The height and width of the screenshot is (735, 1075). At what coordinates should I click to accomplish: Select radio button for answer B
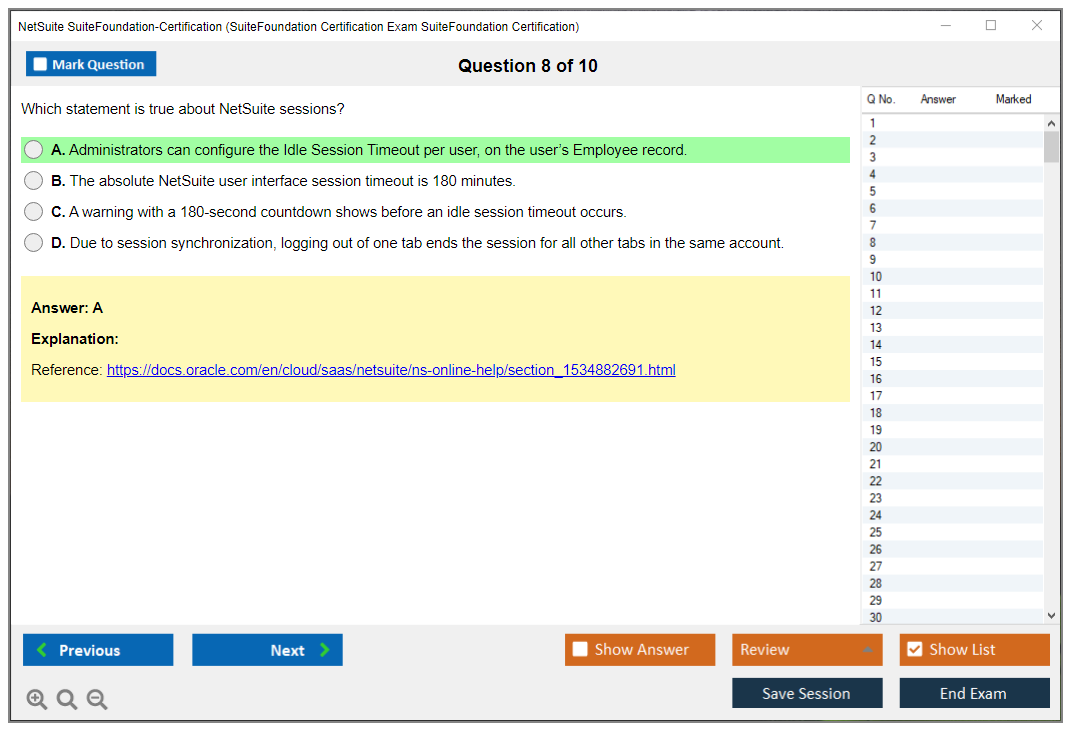34,180
